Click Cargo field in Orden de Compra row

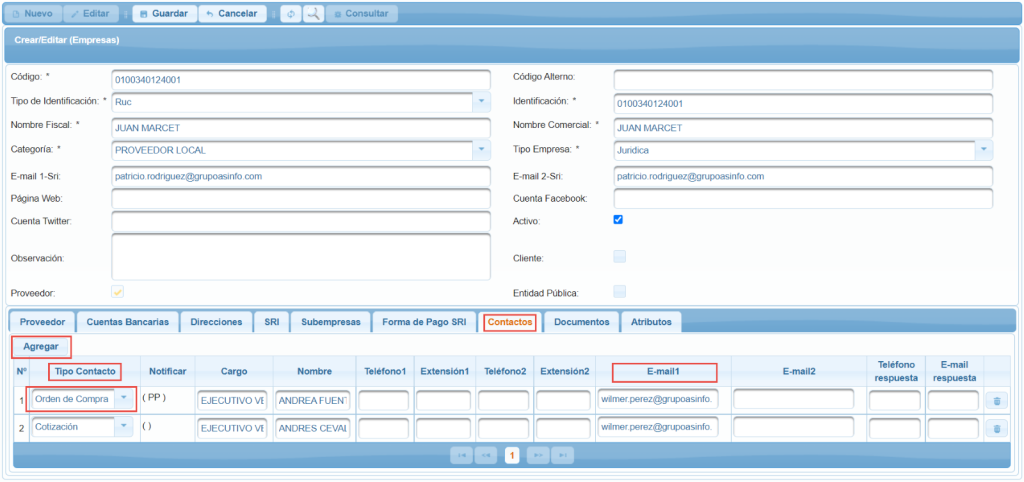point(232,400)
